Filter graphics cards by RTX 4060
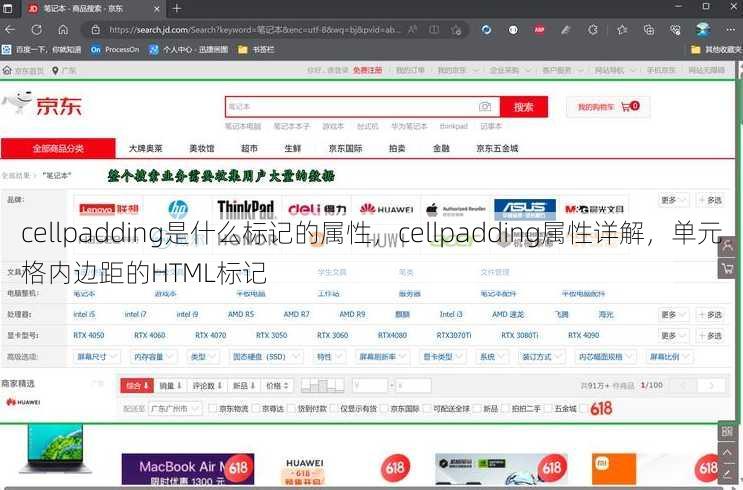The image size is (743, 490). click(x=149, y=335)
